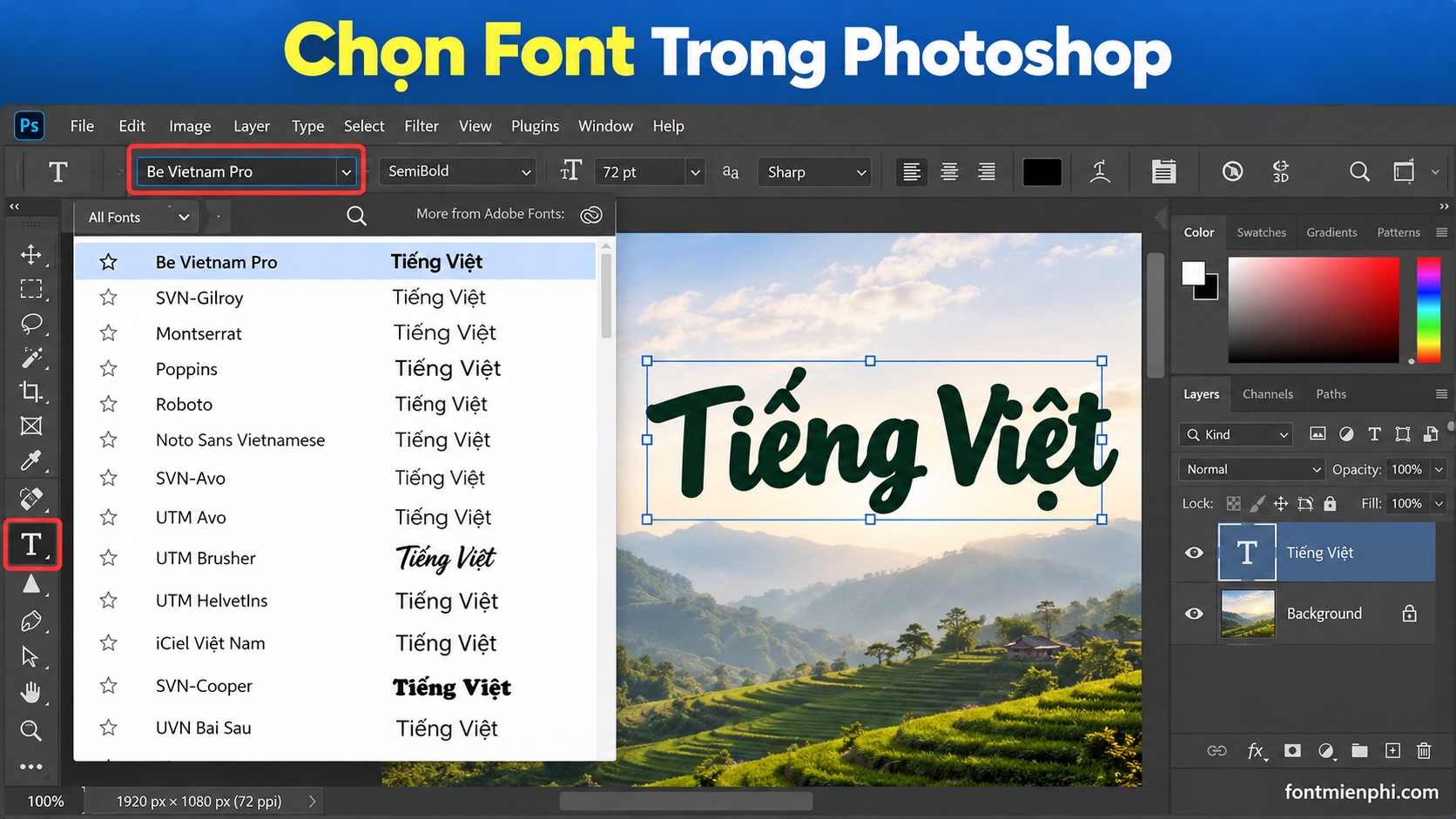Open the Be Vietnam Pro font family dropdown

click(346, 171)
